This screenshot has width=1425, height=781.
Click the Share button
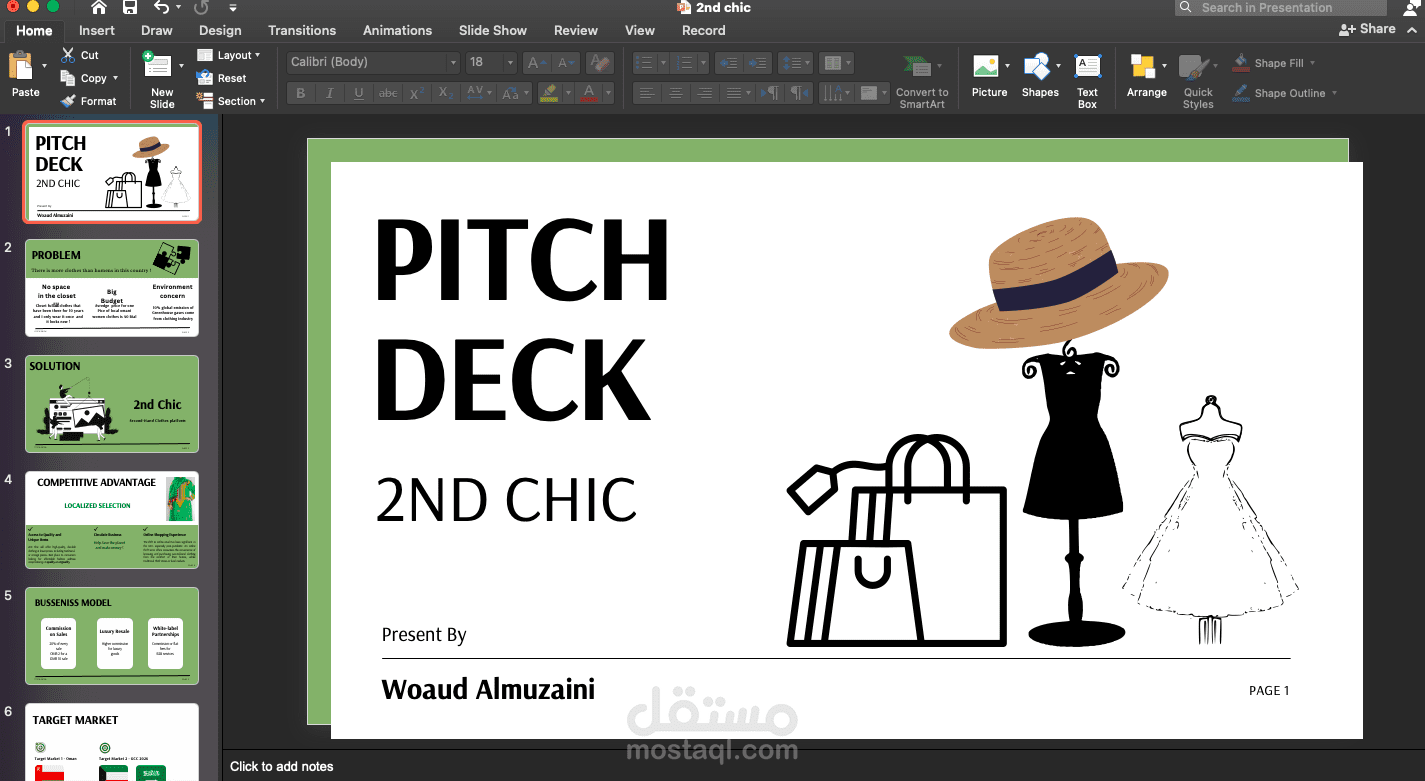pos(1367,29)
